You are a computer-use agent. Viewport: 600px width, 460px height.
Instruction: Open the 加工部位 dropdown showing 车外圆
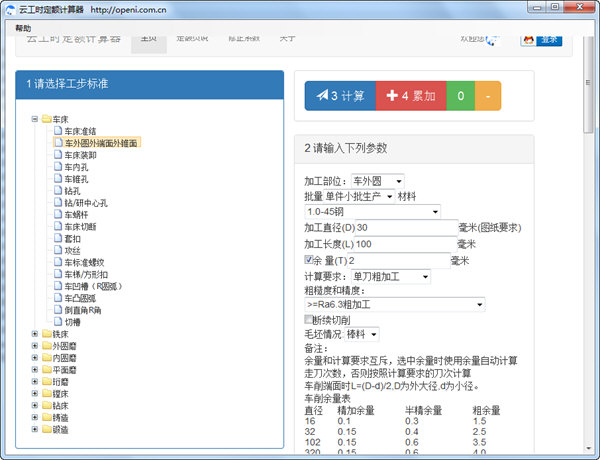coord(377,181)
